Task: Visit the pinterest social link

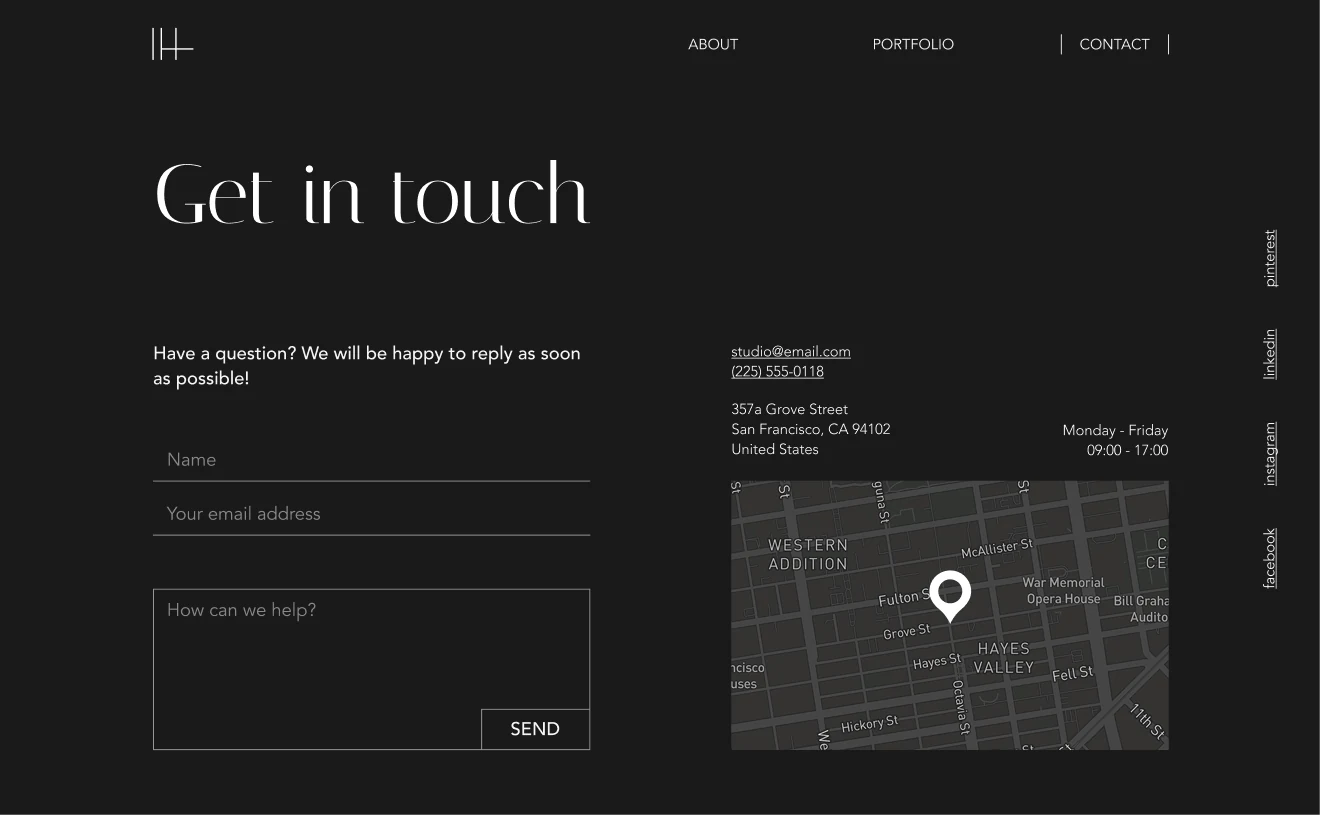Action: (x=1270, y=258)
